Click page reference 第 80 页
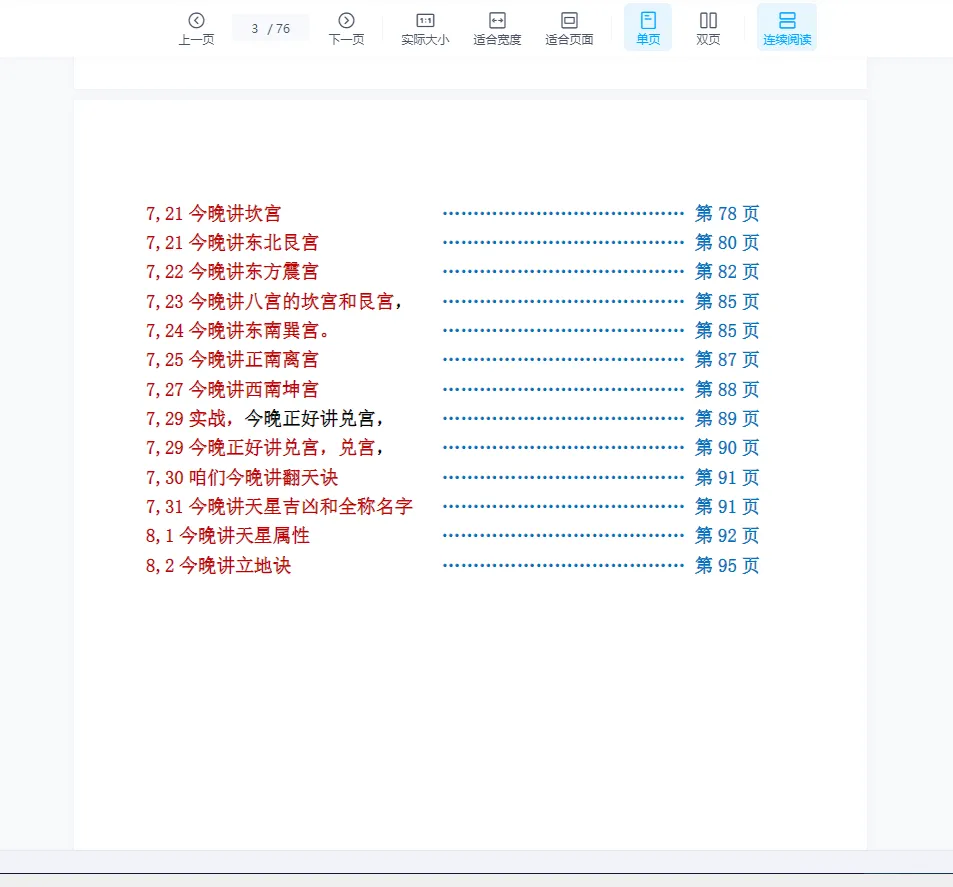The width and height of the screenshot is (953, 887). coord(727,243)
